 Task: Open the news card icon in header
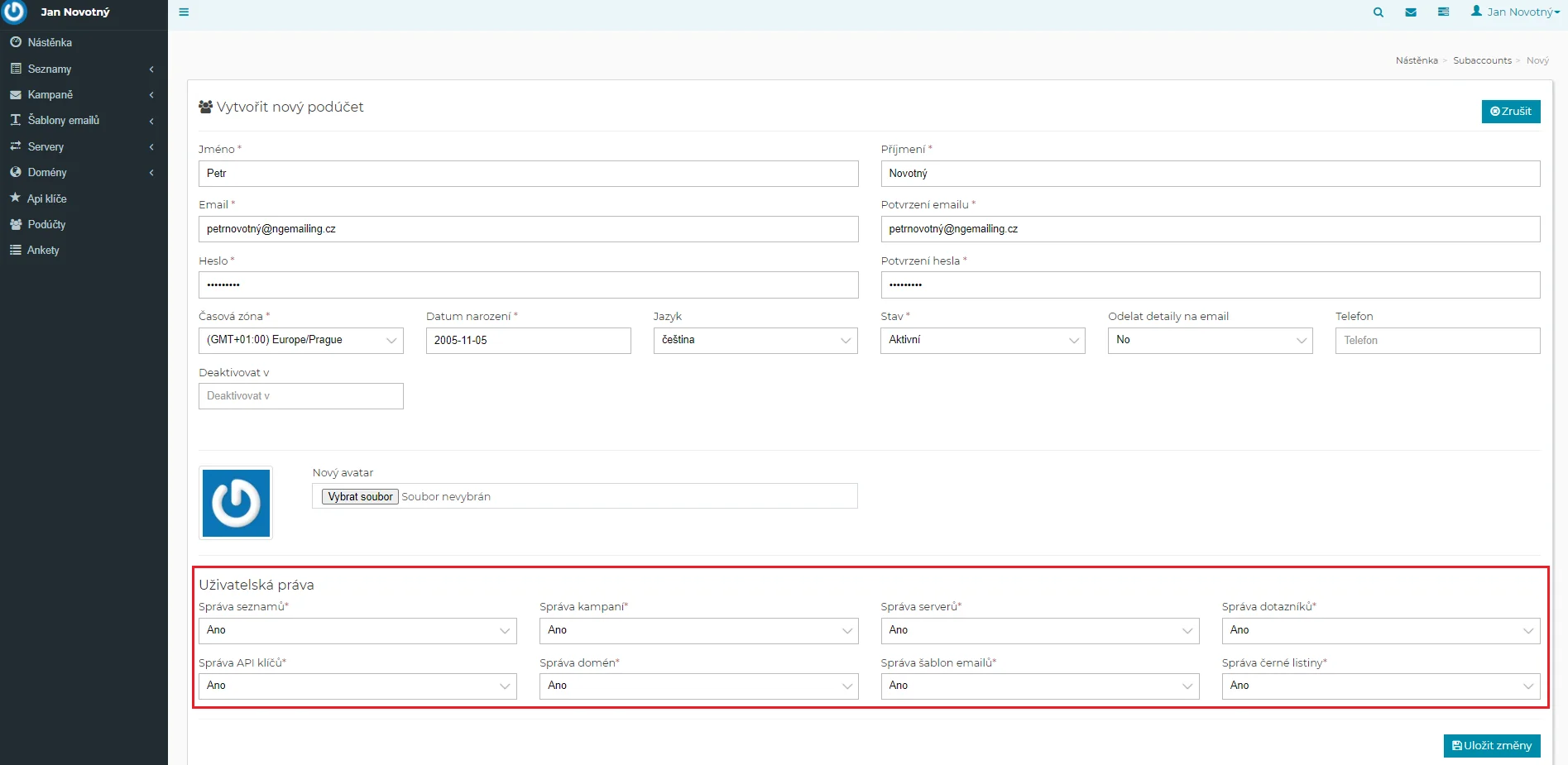[1443, 12]
